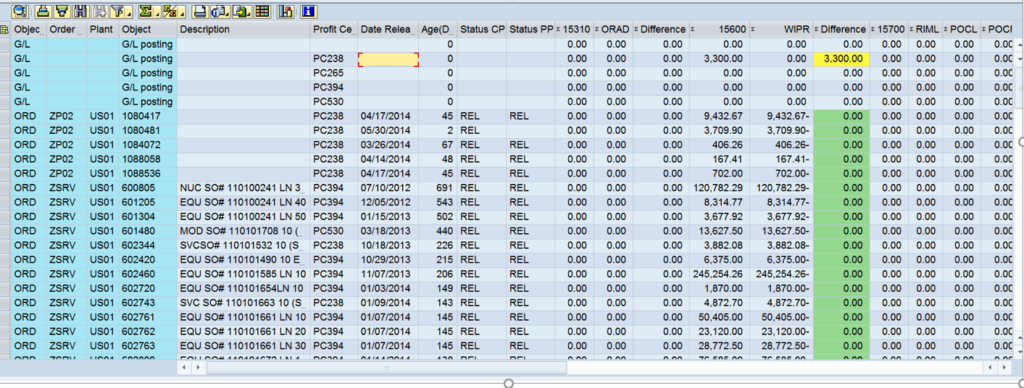1024x388 pixels.
Task: Click far-right horizontal scroll right arrow
Action: tap(1004, 368)
